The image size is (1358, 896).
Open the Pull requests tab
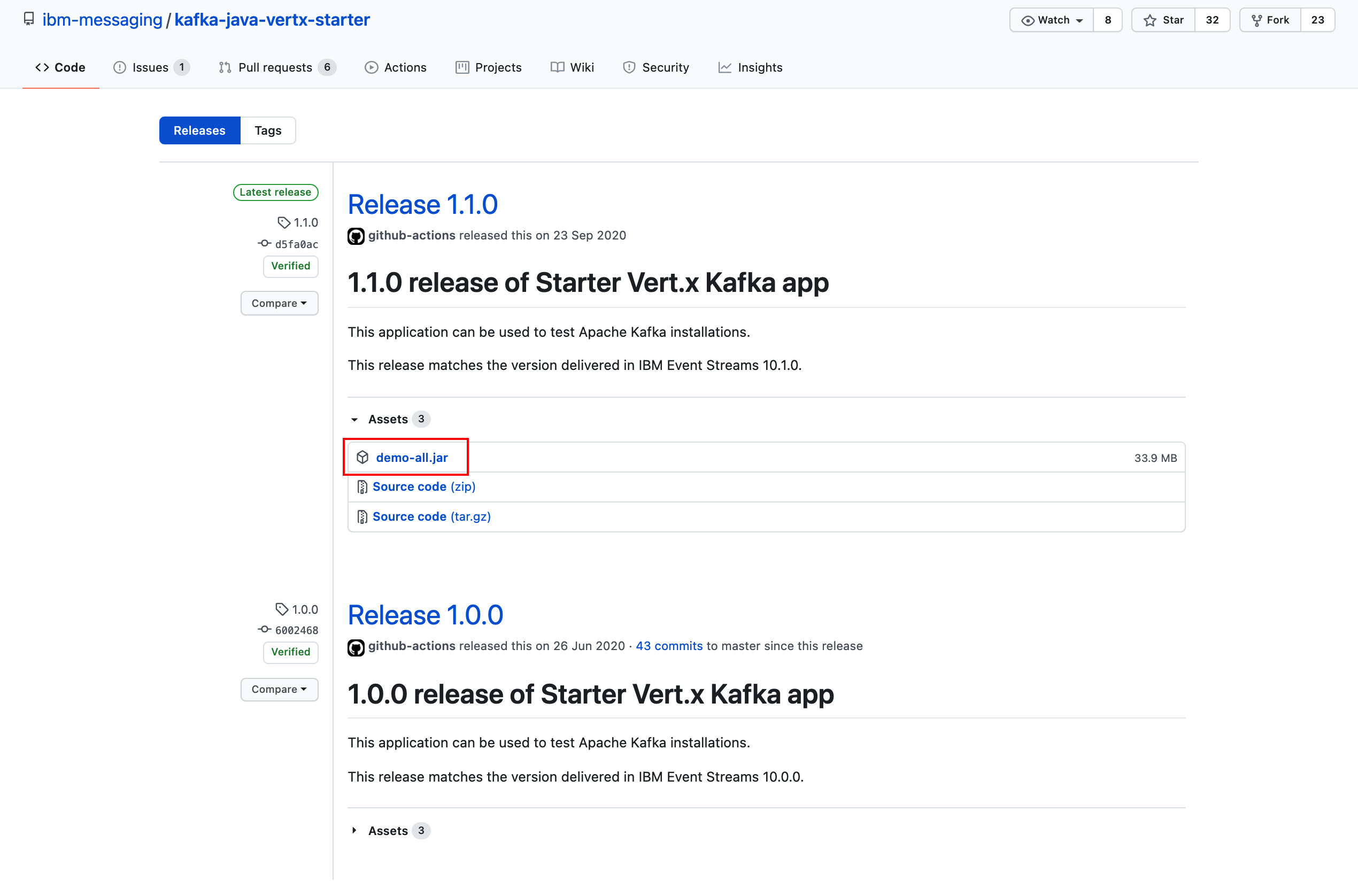[x=277, y=67]
